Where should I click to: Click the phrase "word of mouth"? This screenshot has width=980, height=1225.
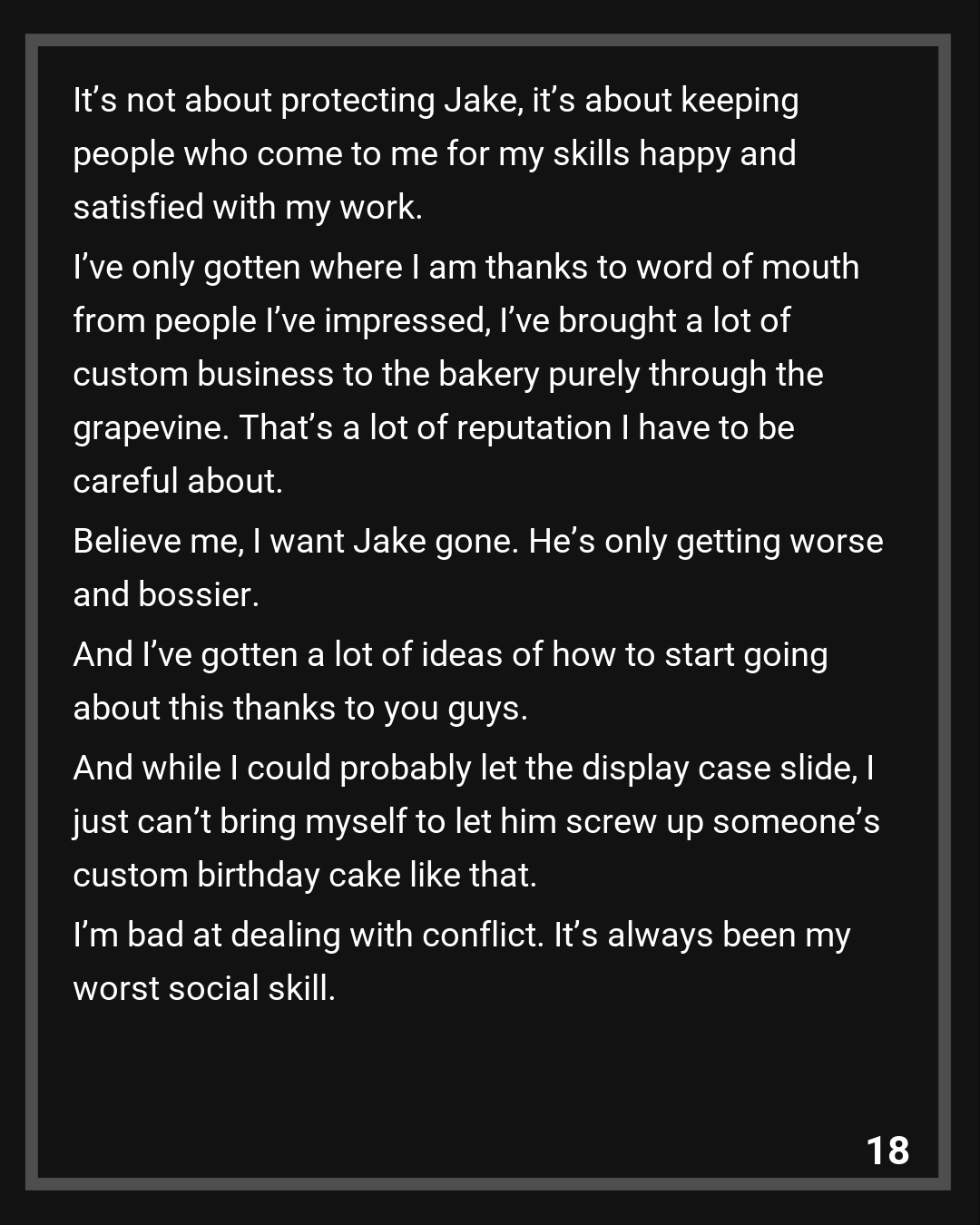coord(748,268)
